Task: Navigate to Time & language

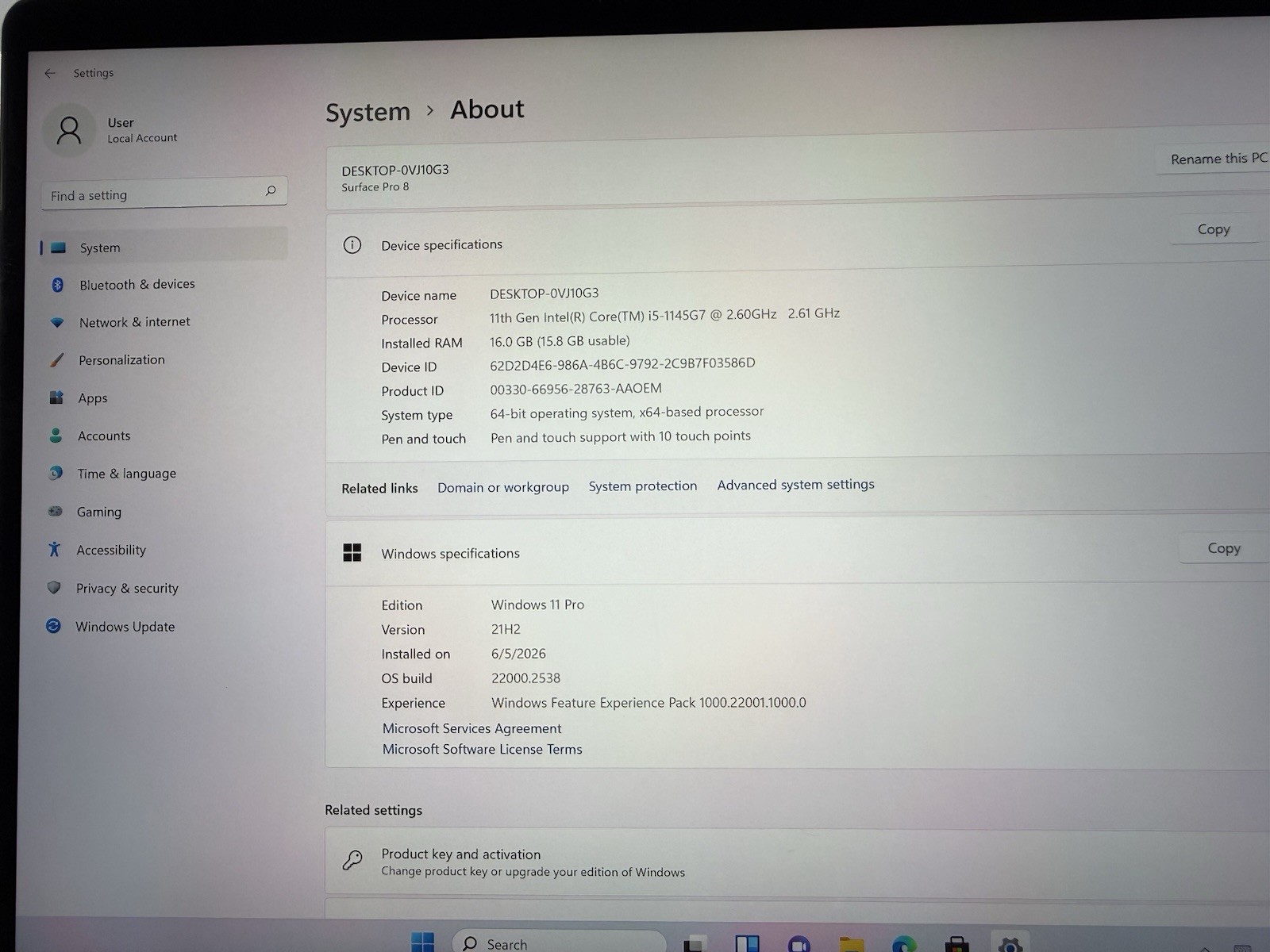Action: click(x=162, y=474)
